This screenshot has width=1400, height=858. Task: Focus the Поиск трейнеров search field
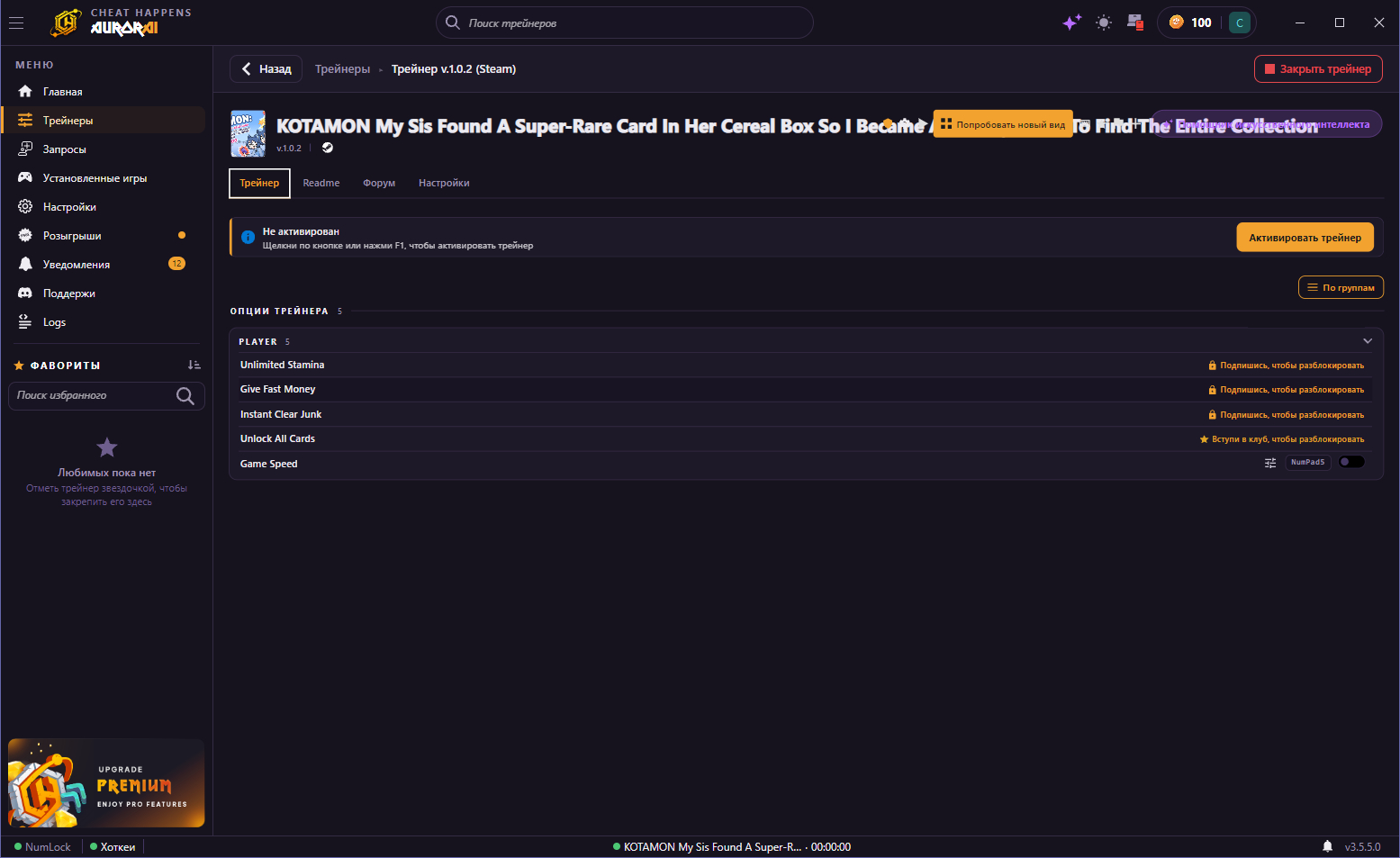tap(625, 23)
